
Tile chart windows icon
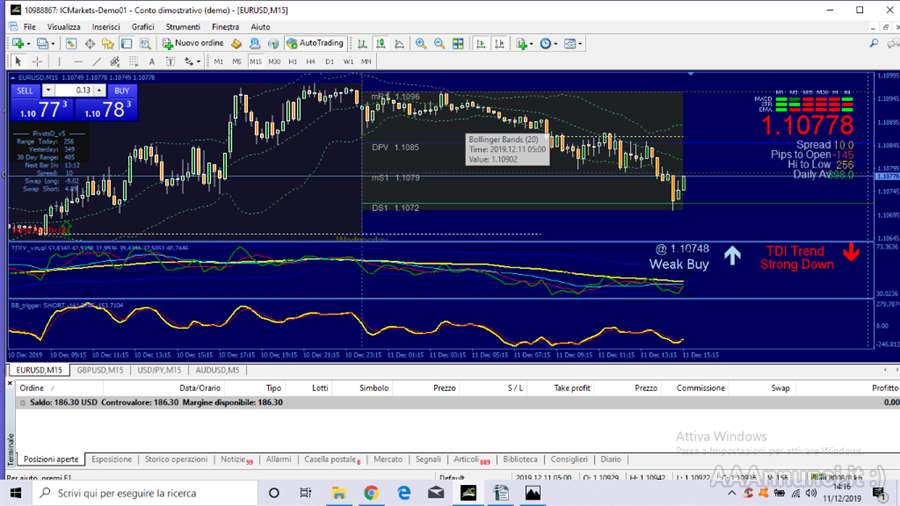pos(458,44)
